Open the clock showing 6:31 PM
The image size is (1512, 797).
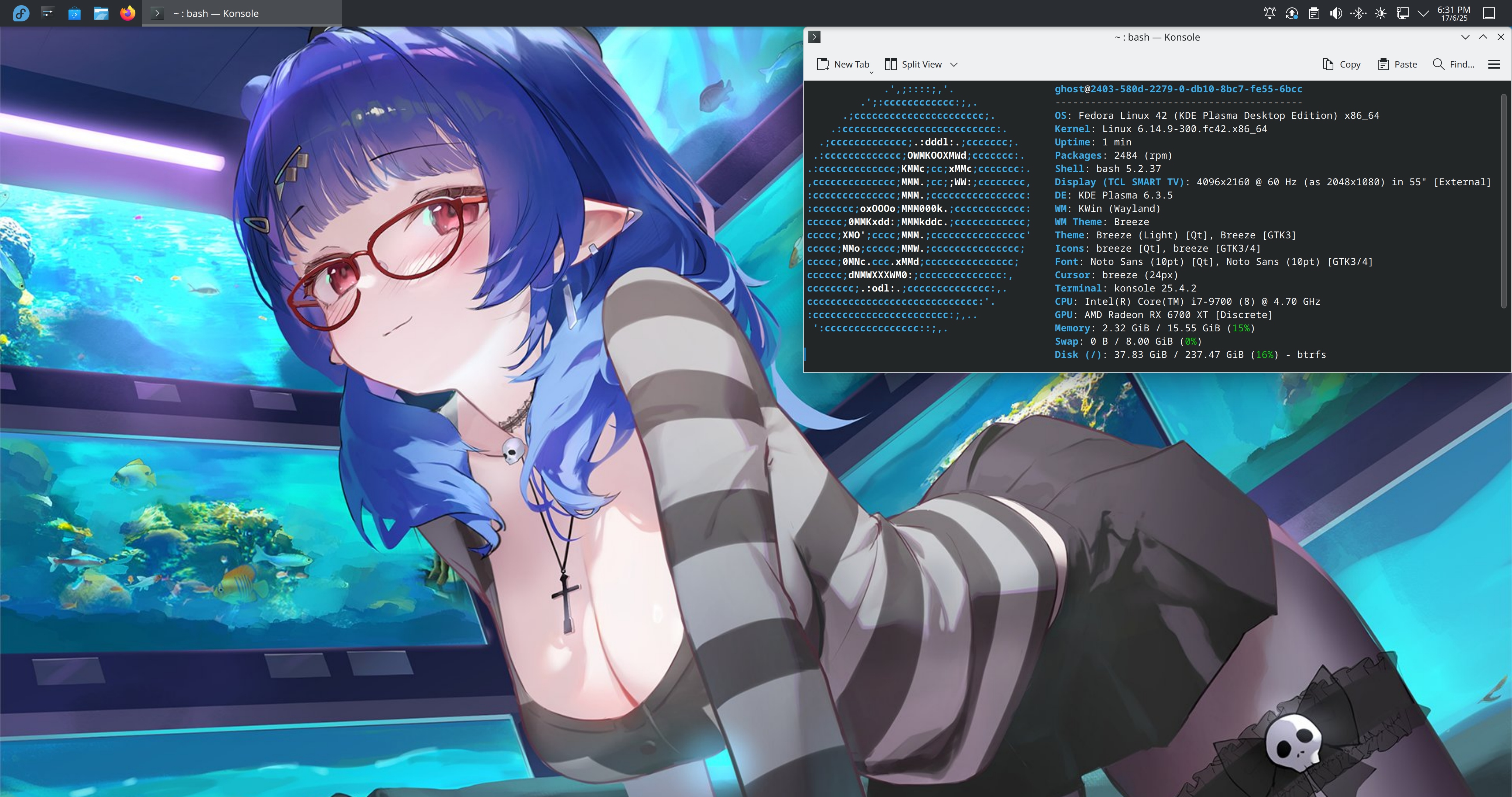(x=1454, y=13)
